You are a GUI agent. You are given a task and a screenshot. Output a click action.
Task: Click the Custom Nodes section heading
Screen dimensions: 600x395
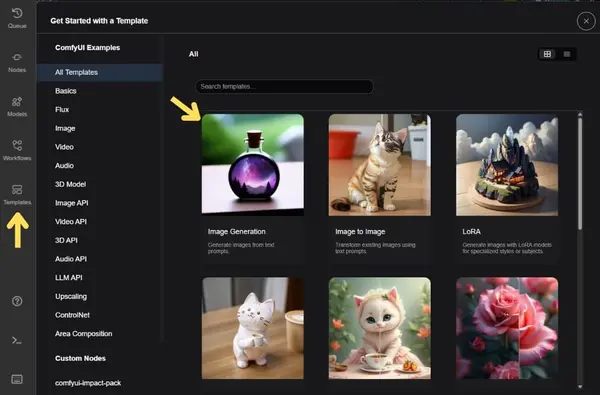(80, 359)
